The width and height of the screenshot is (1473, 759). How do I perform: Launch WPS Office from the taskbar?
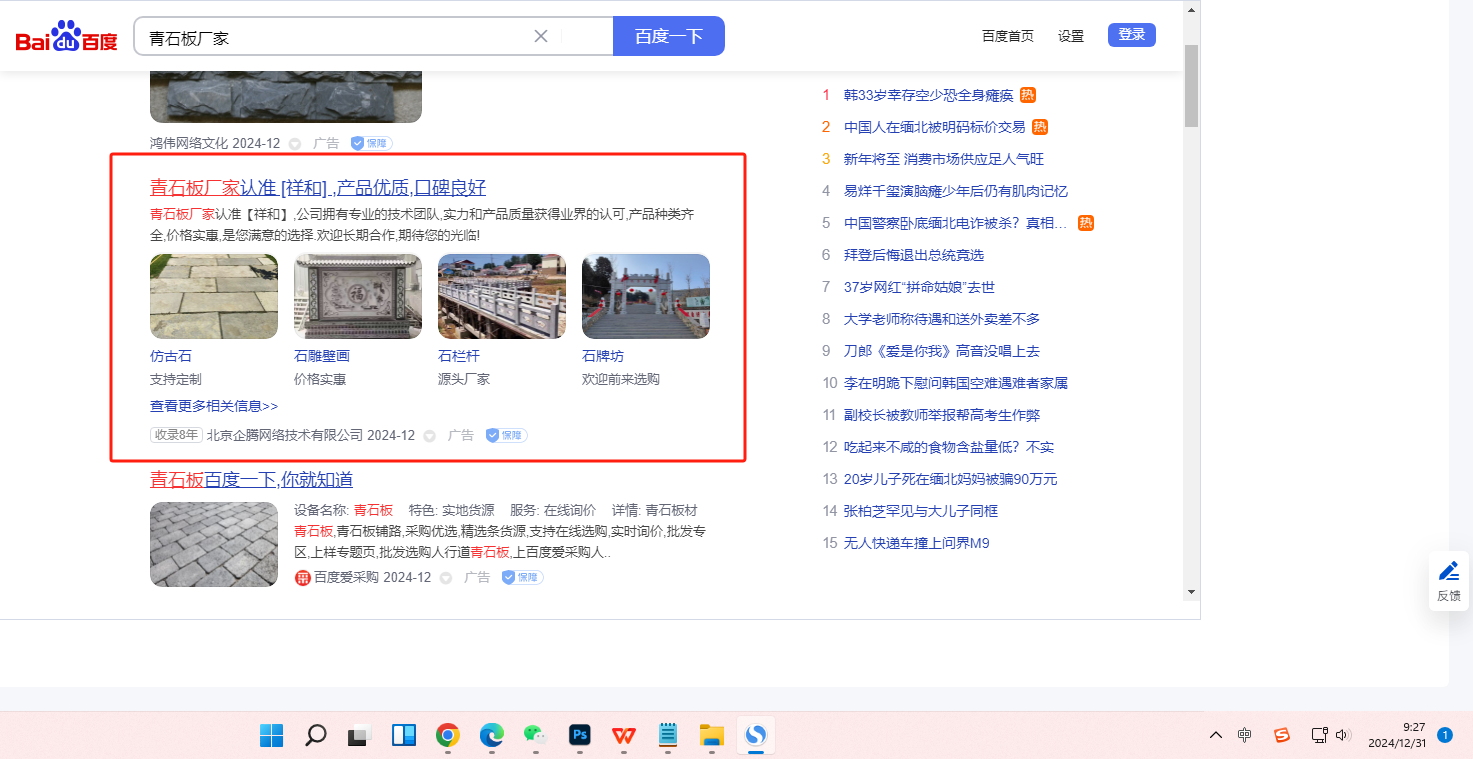pos(624,736)
